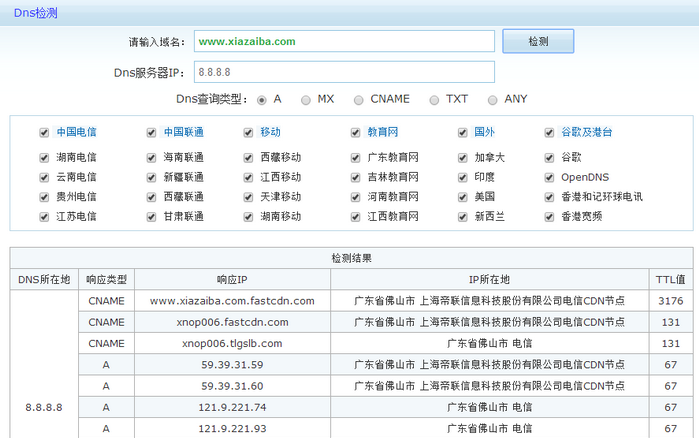699x438 pixels.
Task: Toggle the 移动 group checkbox
Action: 249,132
